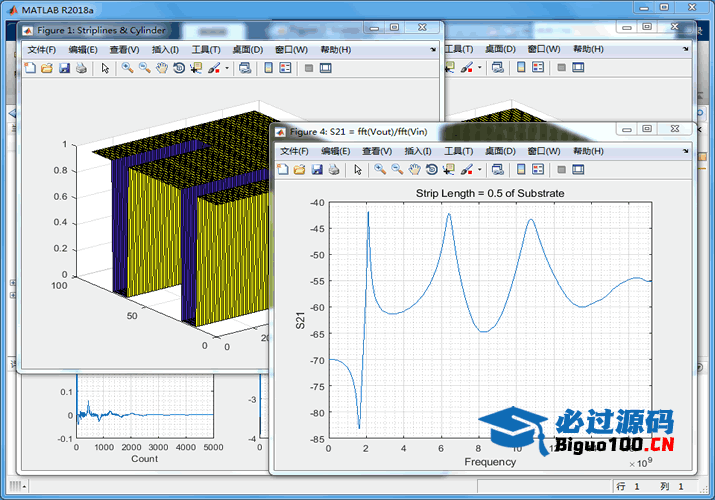Select Zoom In tool in Figure 1

(128, 68)
